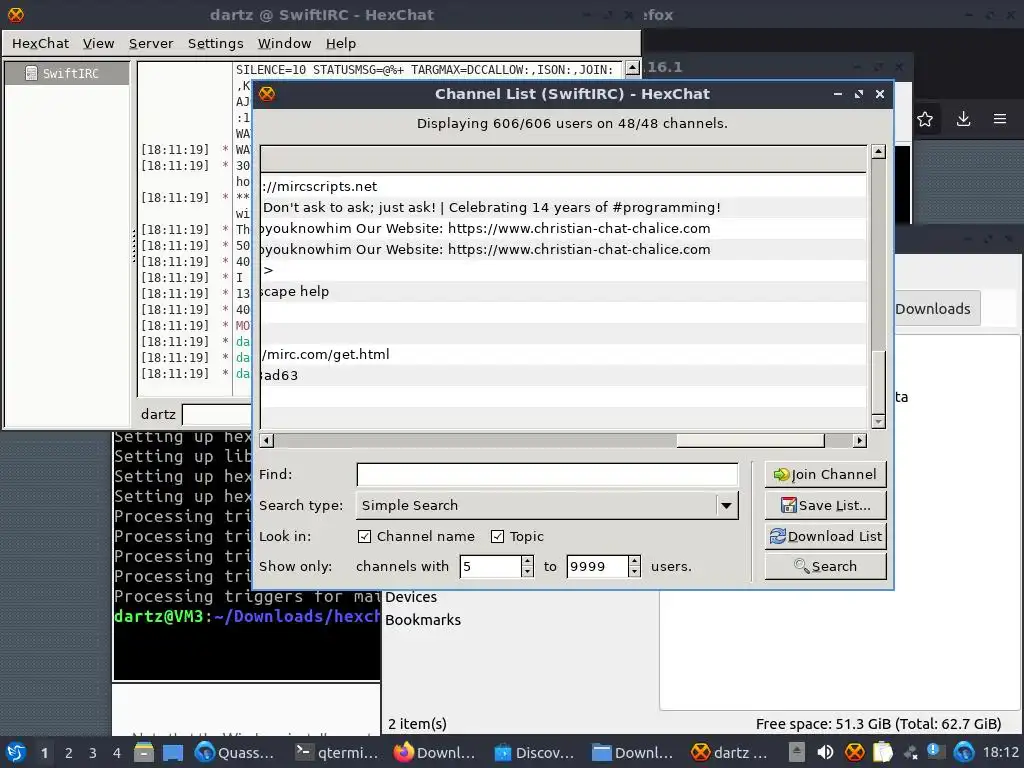
Task: Switch to virtual desktop 4
Action: (x=117, y=753)
